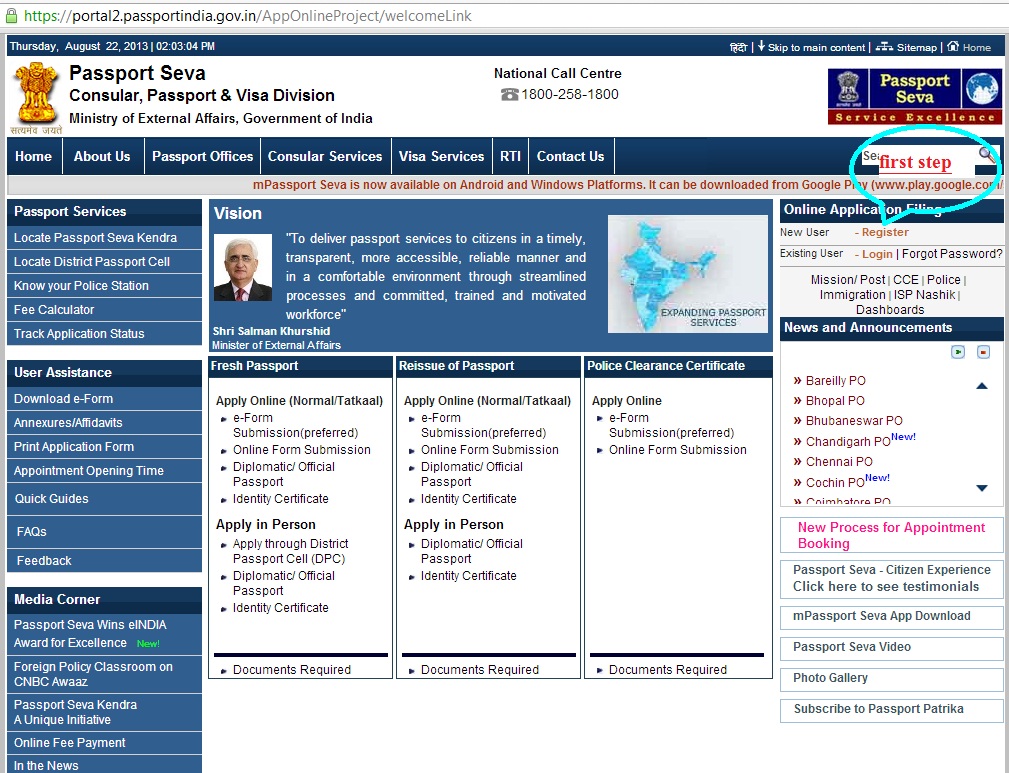Open the FAQs page
Screen dimensions: 1009x773
click(x=104, y=532)
